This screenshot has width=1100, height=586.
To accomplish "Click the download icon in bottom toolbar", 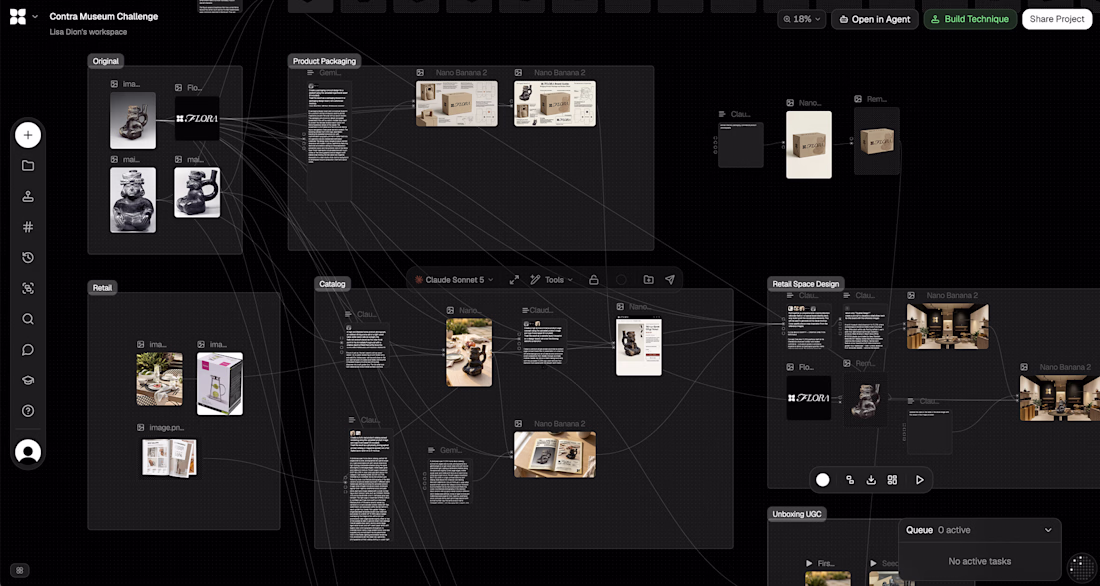I will (x=871, y=480).
